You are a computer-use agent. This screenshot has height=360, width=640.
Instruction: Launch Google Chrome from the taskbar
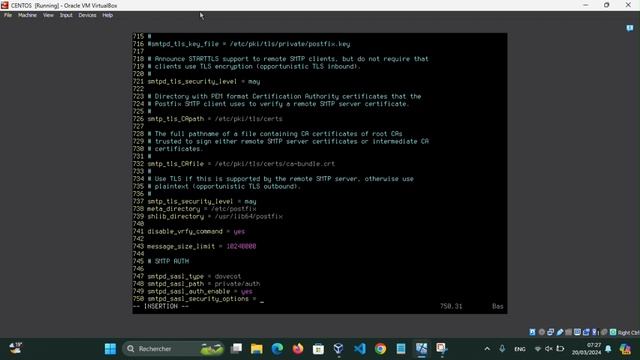click(x=380, y=349)
